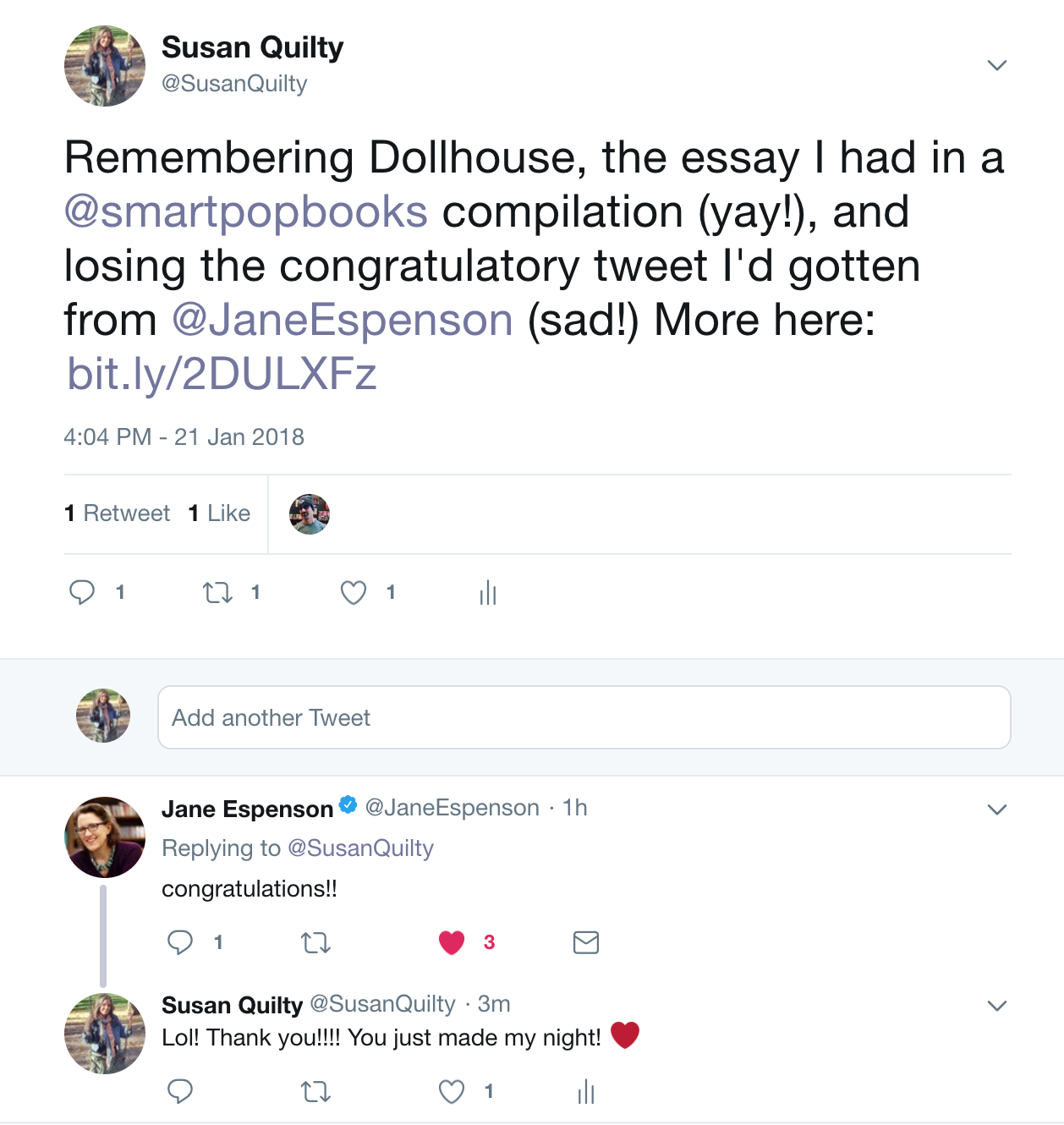Open the liker's avatar thumbnail

click(x=310, y=514)
